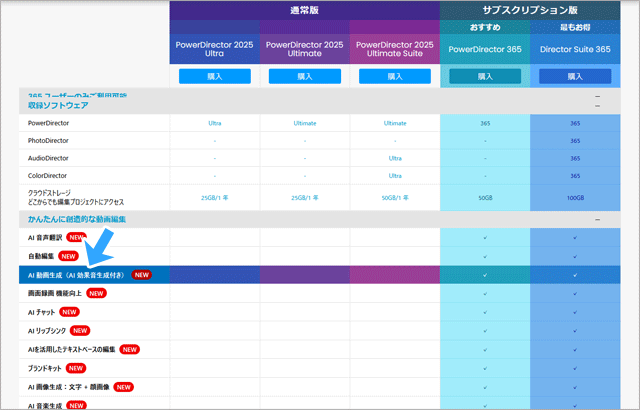Click NEW badge beside AI チャット
640x410 pixels.
point(69,312)
